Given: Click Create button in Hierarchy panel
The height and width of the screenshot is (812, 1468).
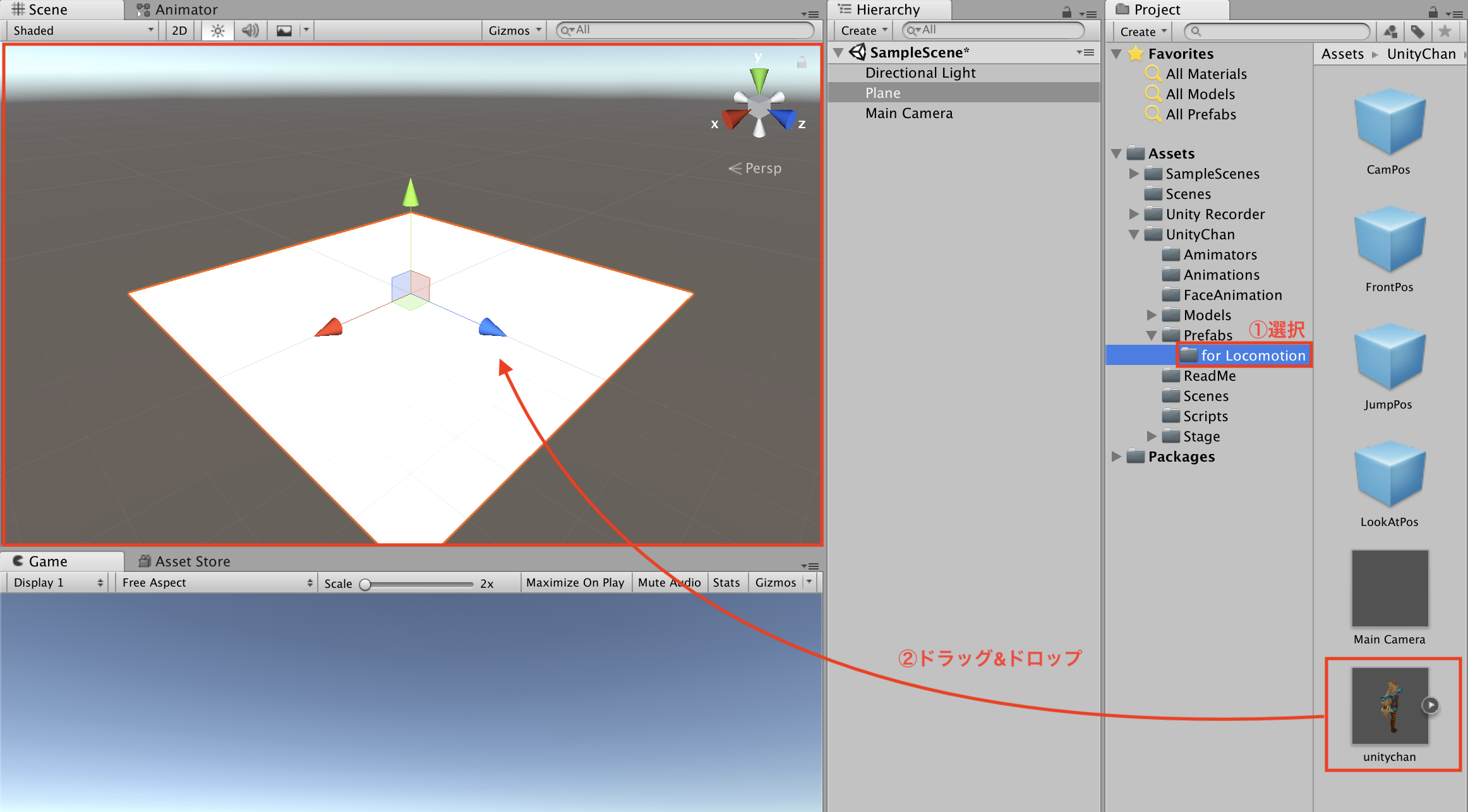Looking at the screenshot, I should (863, 31).
